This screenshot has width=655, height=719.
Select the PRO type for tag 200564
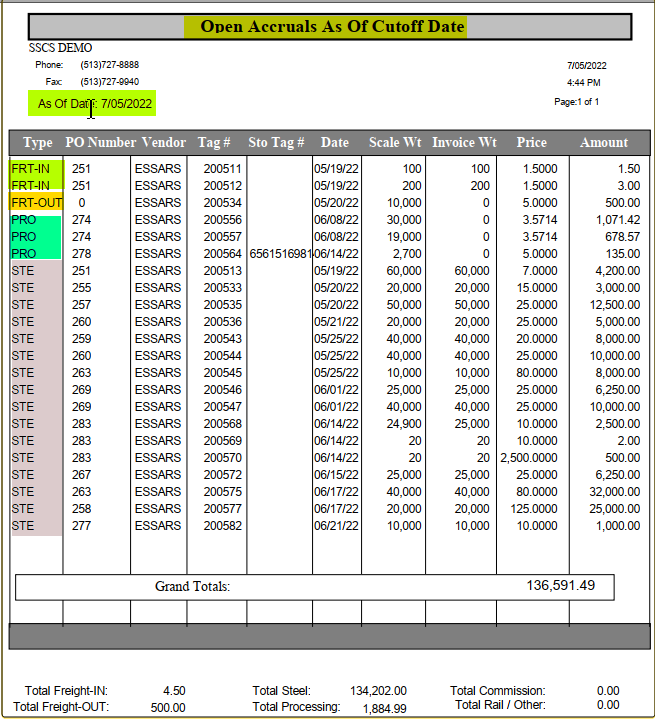(24, 254)
